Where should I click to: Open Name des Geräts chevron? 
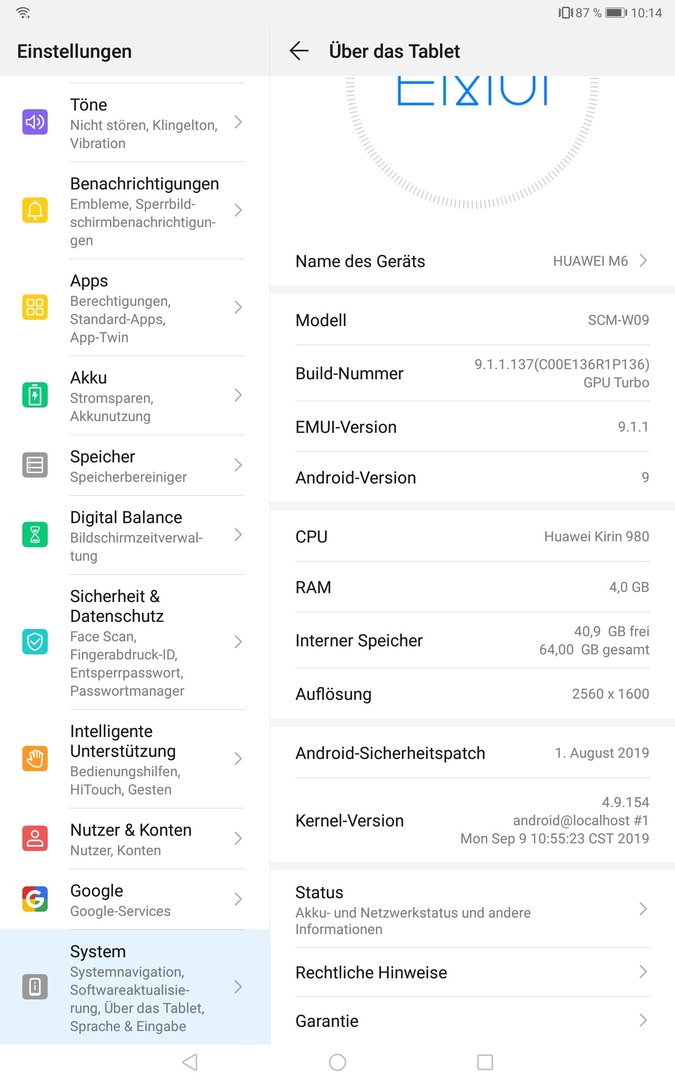(x=643, y=260)
